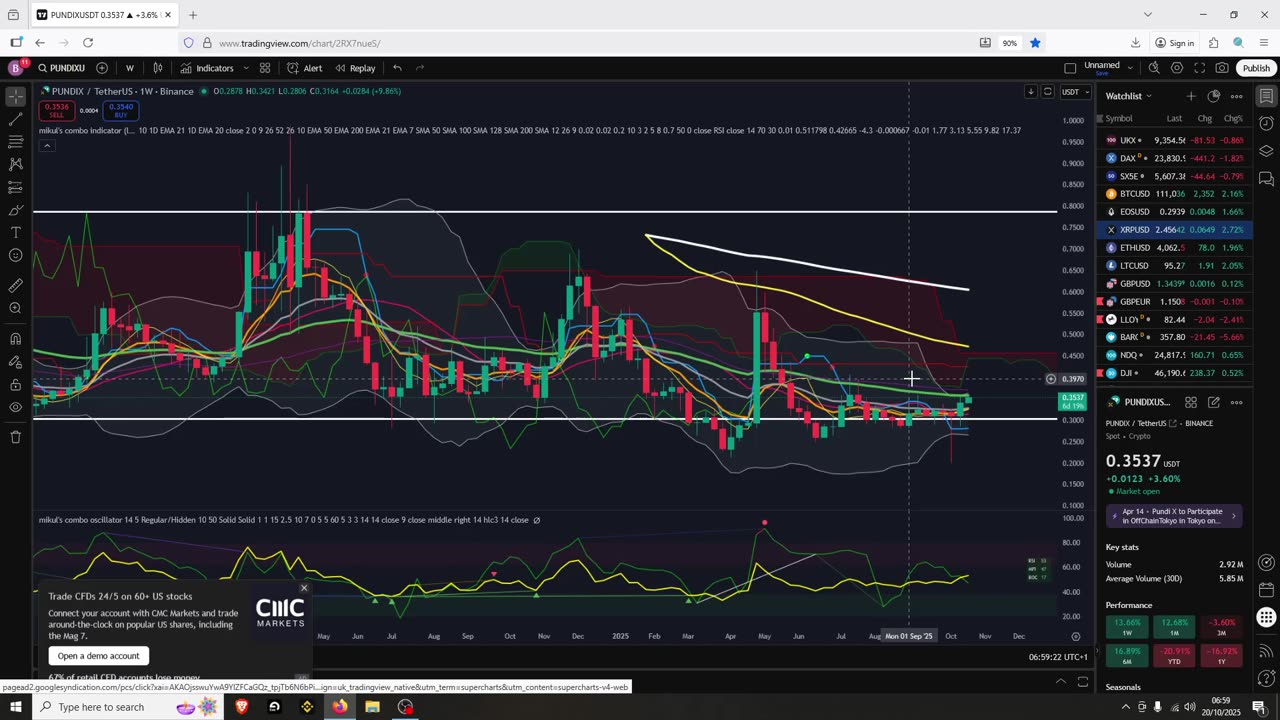The image size is (1280, 720).
Task: Open Pundi X OffChainTokyo news item
Action: click(x=1174, y=516)
